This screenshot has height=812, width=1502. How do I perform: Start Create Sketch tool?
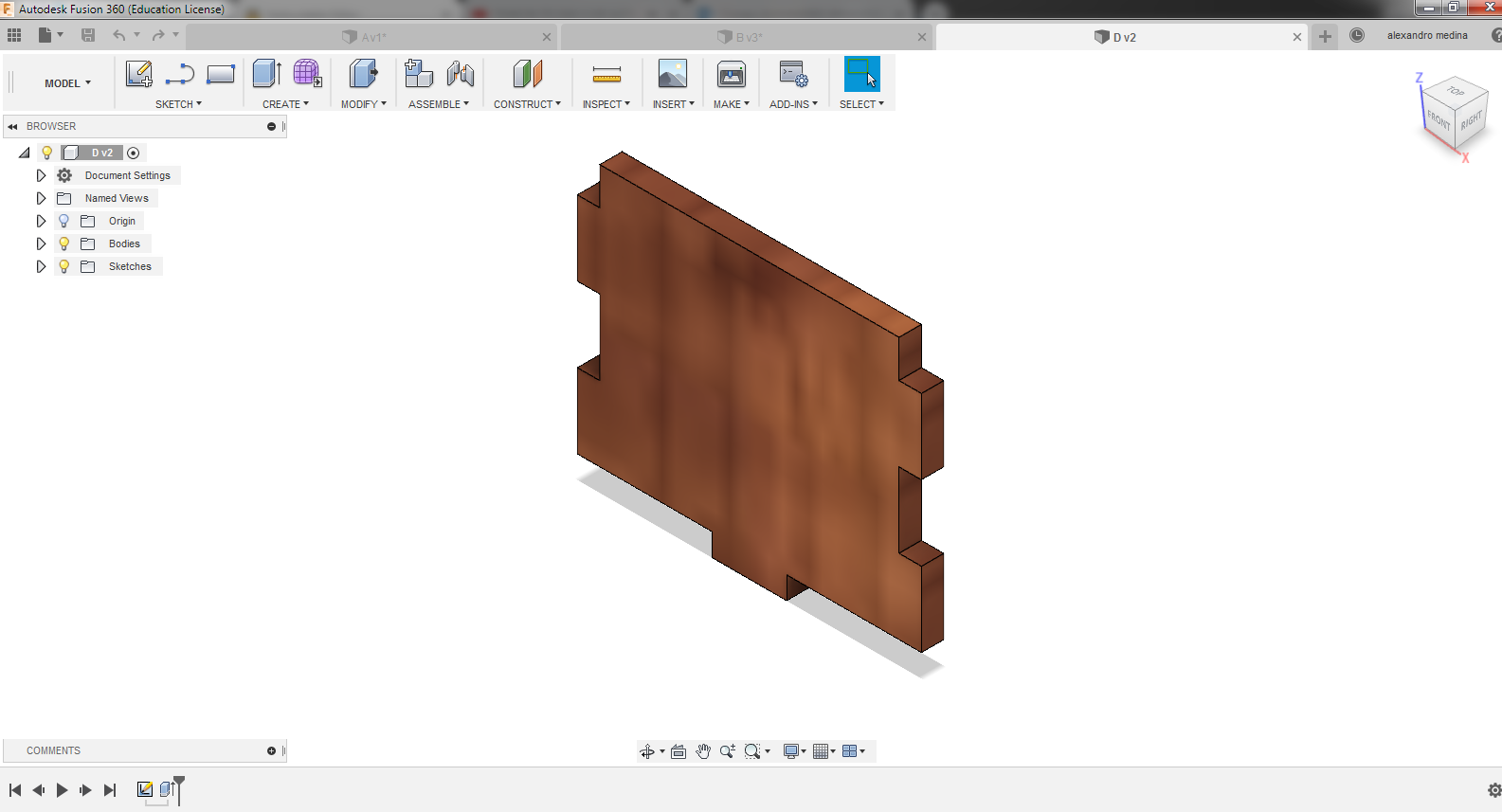coord(139,74)
